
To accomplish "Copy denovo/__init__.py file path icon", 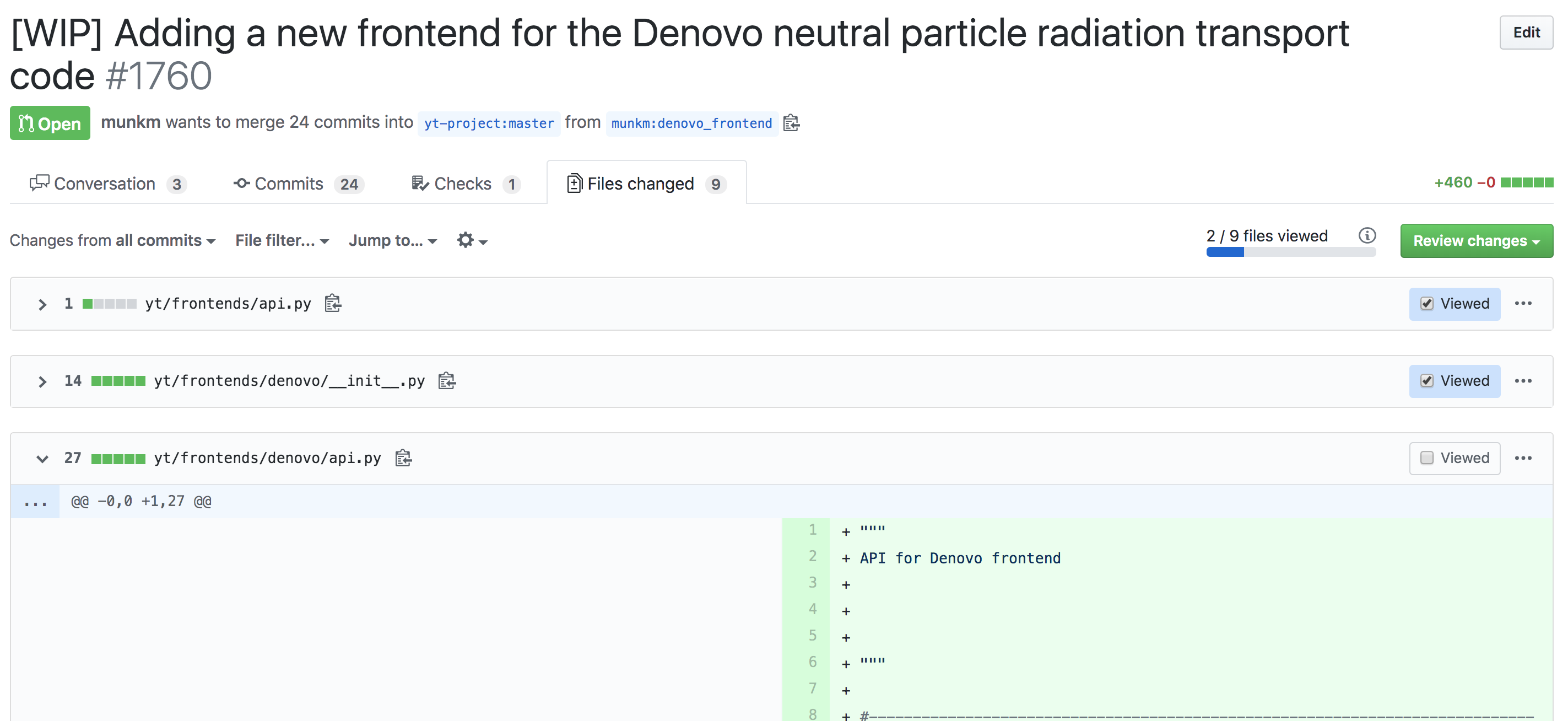I will pos(447,380).
